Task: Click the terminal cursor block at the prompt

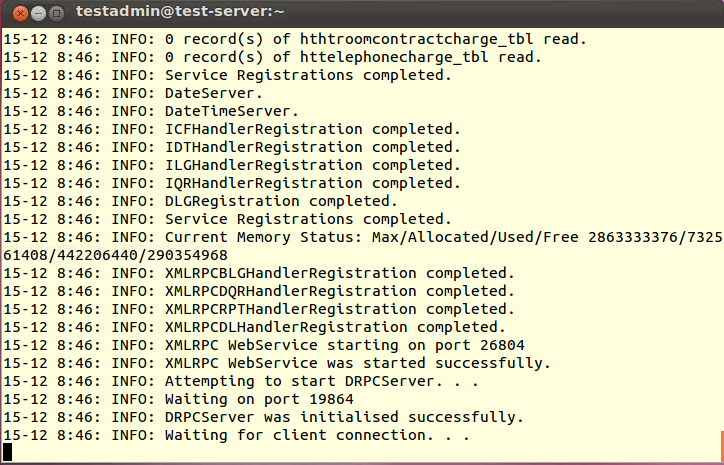Action: (9, 453)
